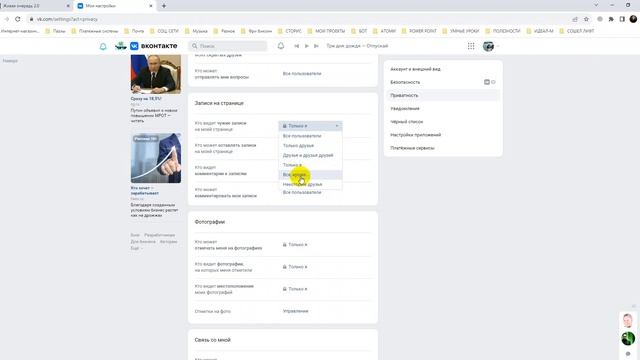Click the badge icon beside Безопасность
The width and height of the screenshot is (640, 360).
(487, 82)
